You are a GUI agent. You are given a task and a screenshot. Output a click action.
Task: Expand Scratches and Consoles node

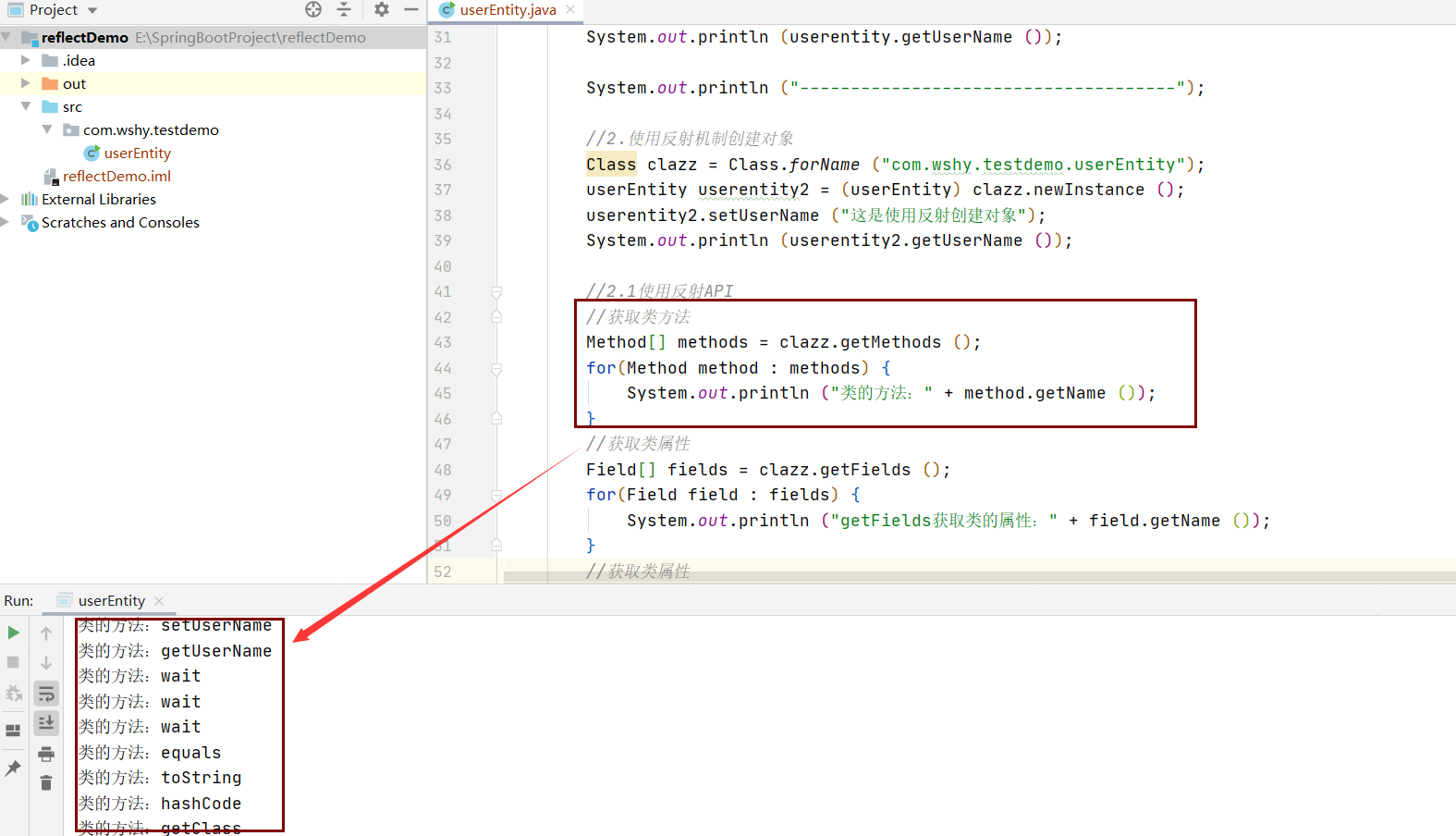pyautogui.click(x=6, y=222)
